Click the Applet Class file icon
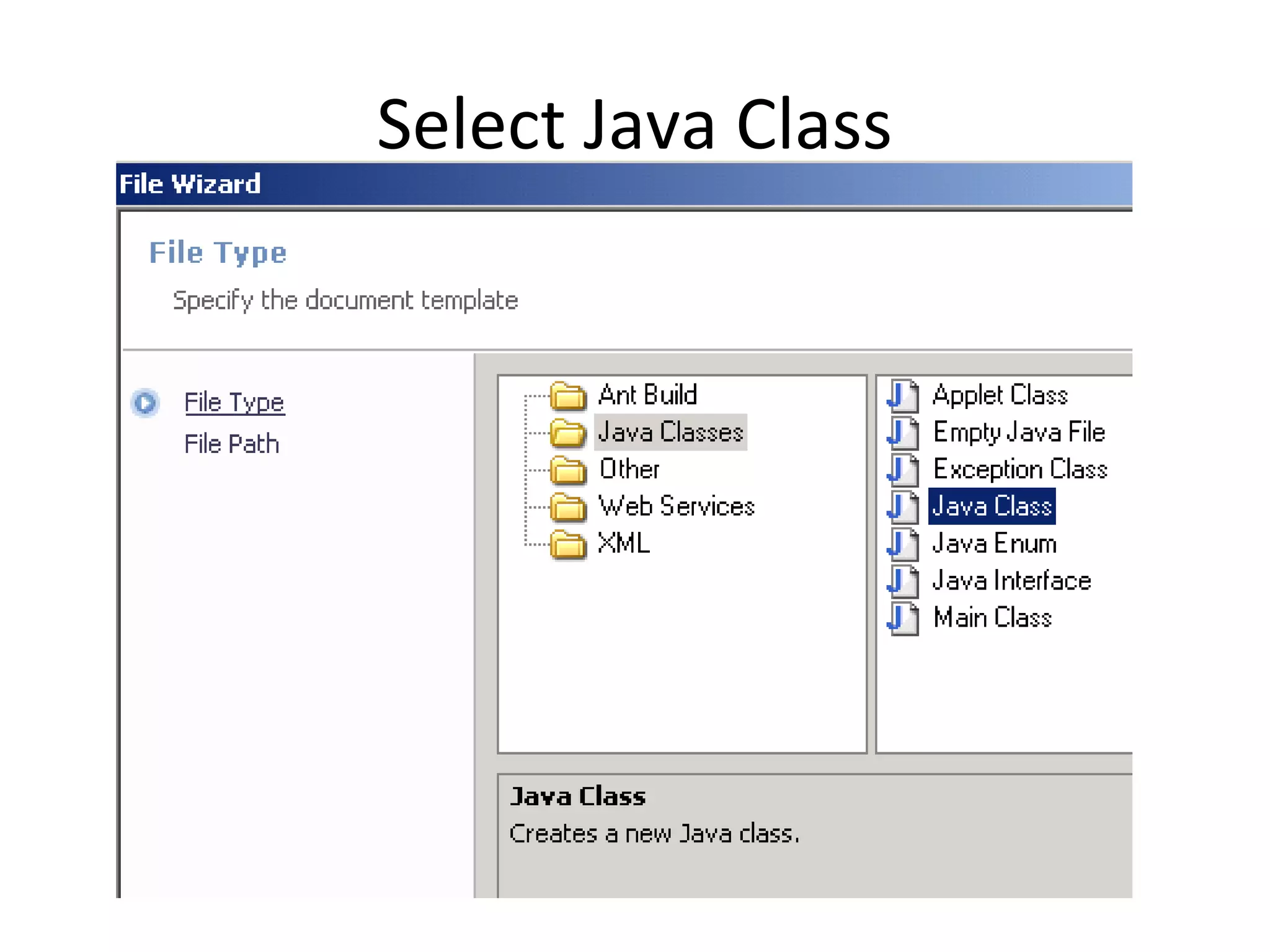 (903, 396)
